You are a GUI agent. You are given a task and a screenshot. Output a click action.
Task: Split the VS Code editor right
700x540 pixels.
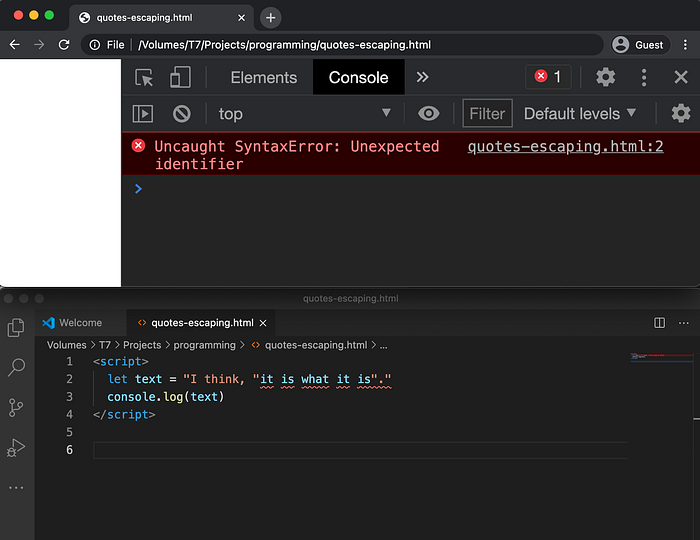659,323
